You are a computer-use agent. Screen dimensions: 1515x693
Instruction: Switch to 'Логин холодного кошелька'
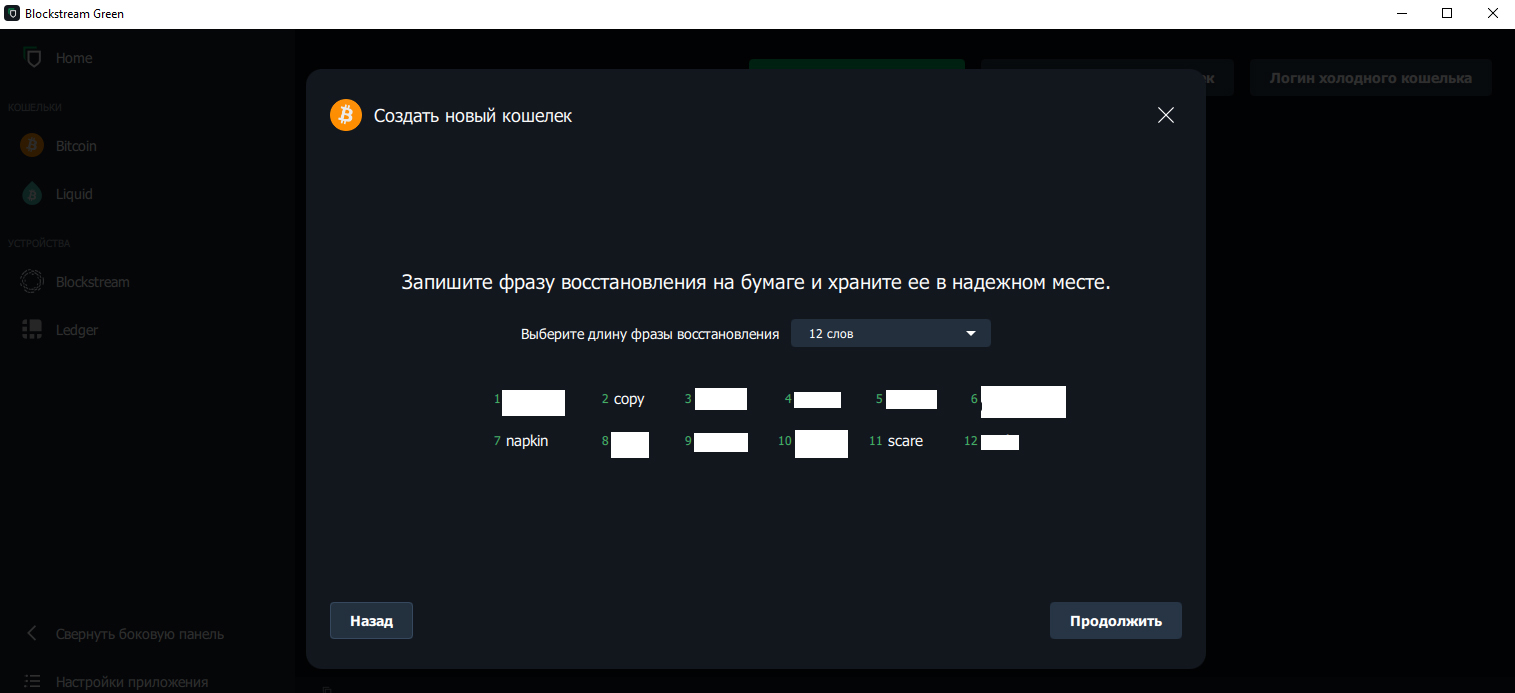click(1370, 77)
